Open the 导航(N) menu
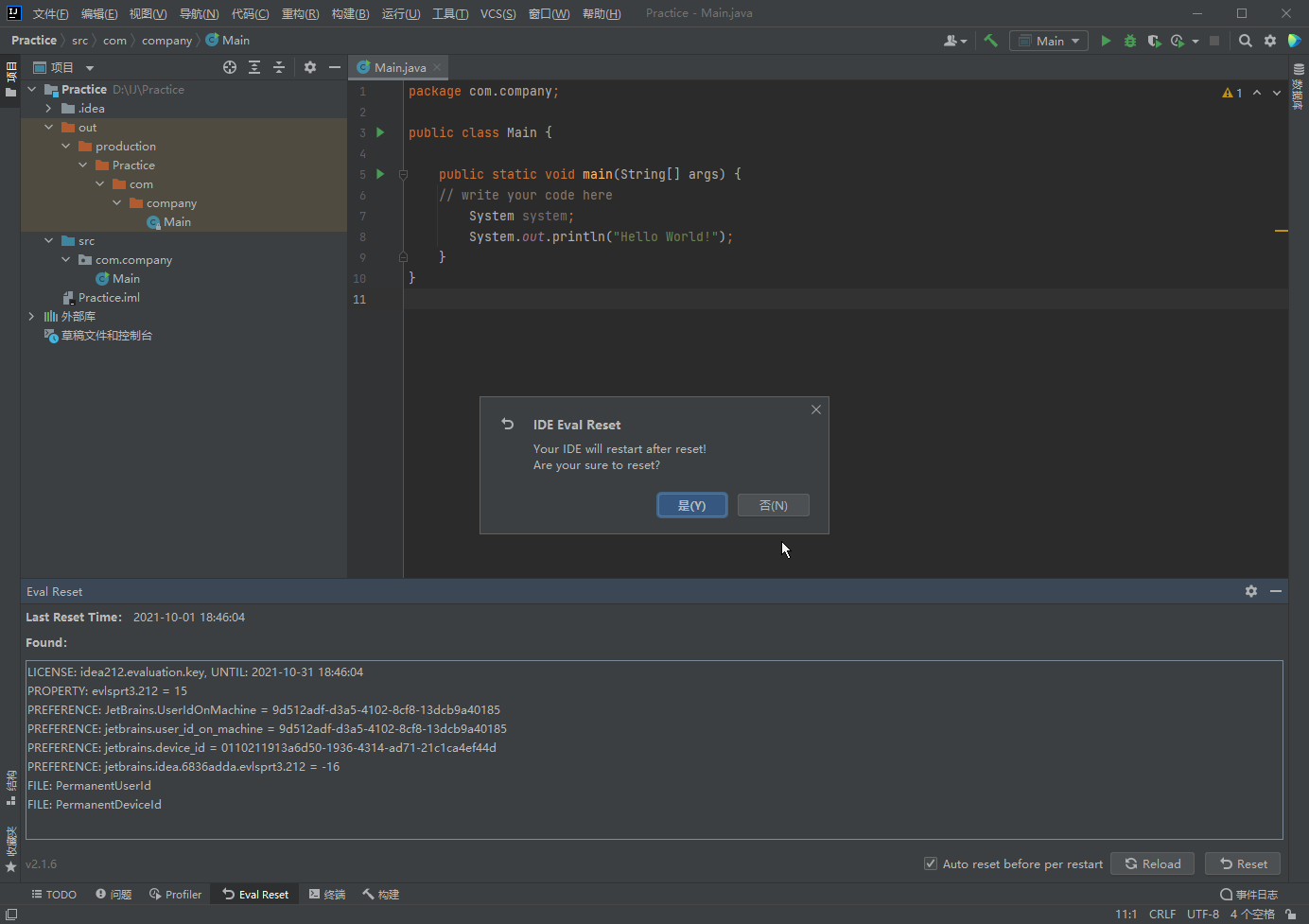Screen dimensions: 1309x924 (199, 13)
